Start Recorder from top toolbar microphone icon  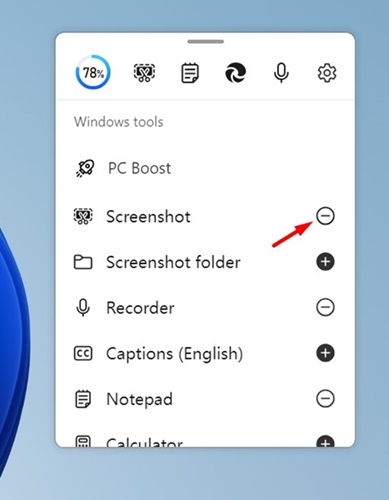(281, 73)
